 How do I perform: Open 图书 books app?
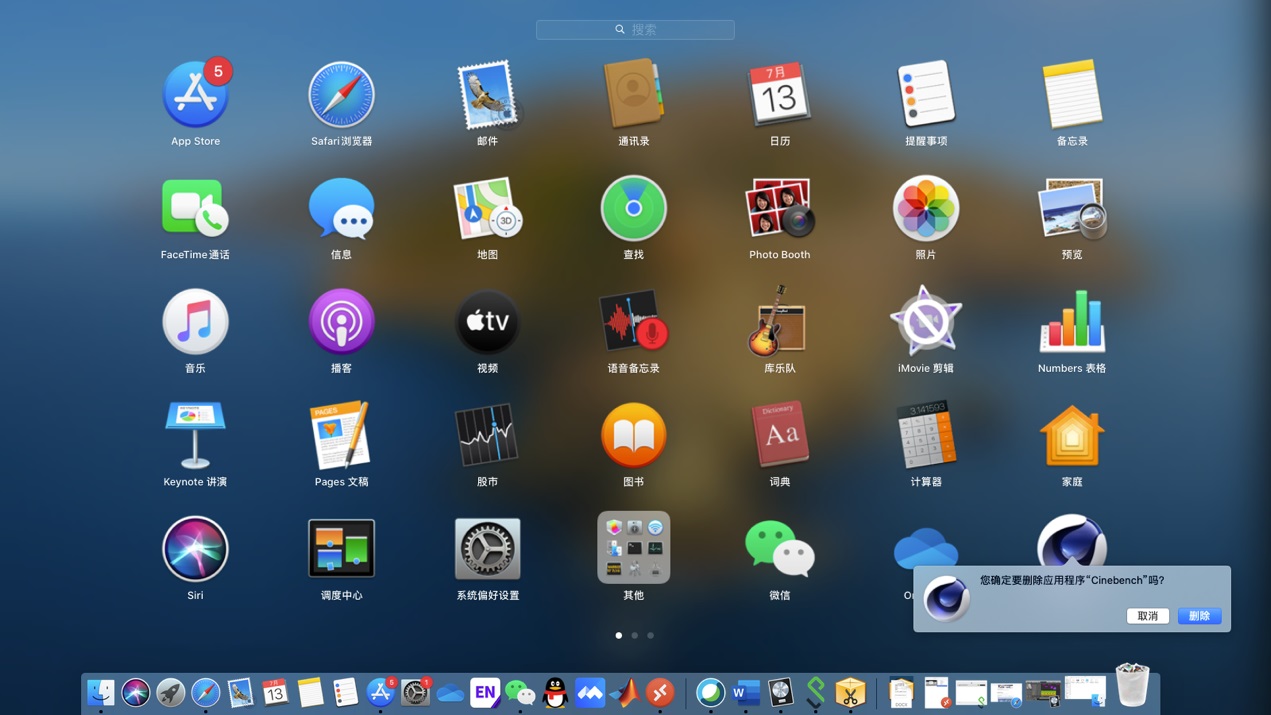click(x=633, y=435)
